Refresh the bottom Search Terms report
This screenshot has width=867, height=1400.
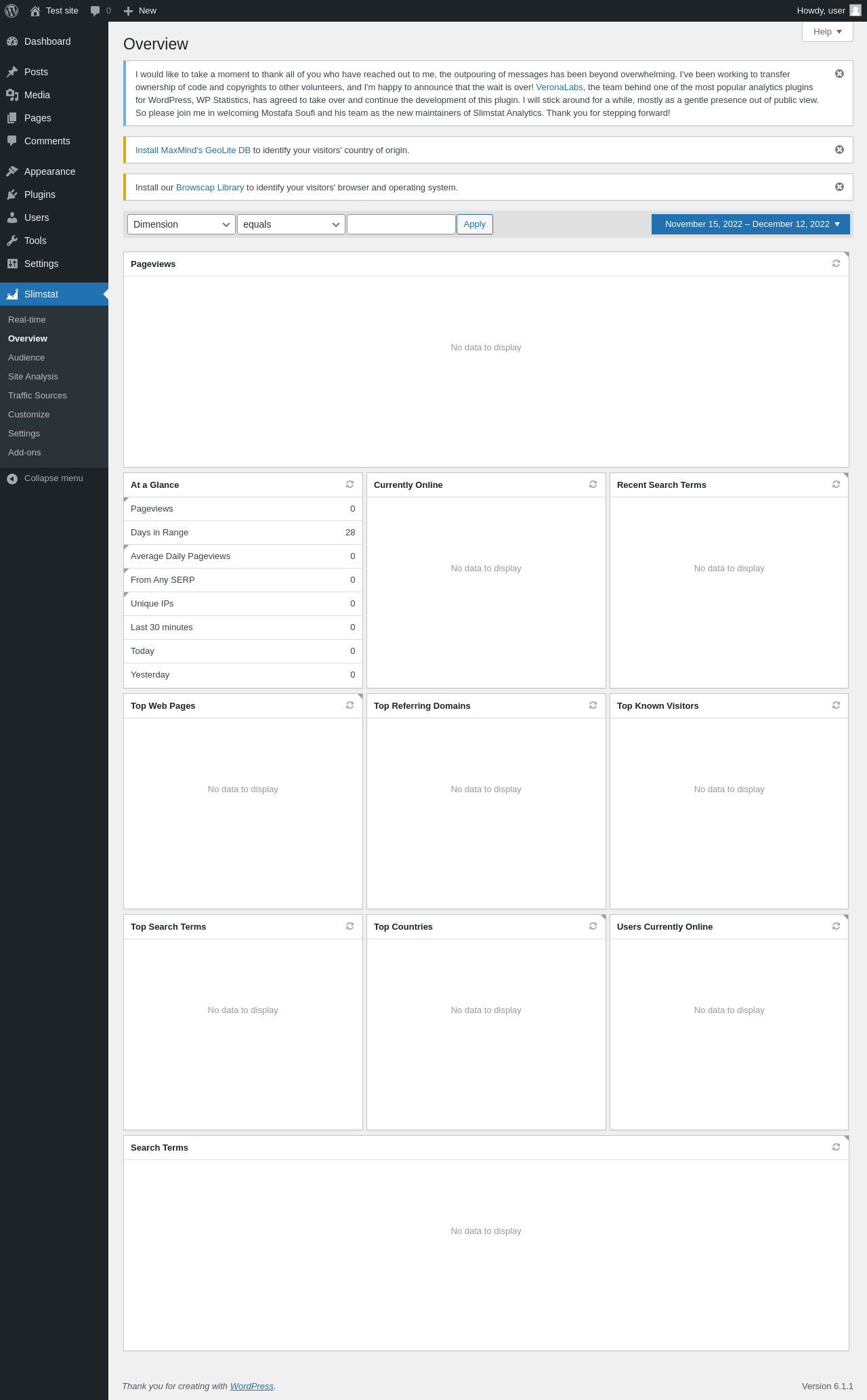[836, 1147]
